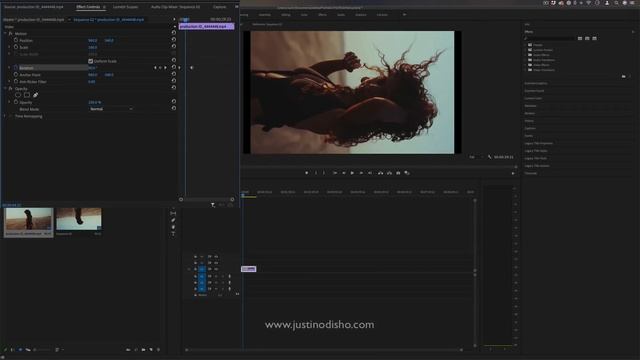Click the timeline horizontal zoom scroll bar

tap(324, 350)
